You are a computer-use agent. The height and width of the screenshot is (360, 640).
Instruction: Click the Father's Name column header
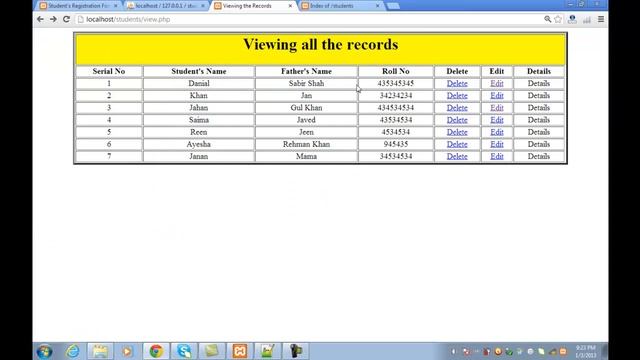coord(306,71)
